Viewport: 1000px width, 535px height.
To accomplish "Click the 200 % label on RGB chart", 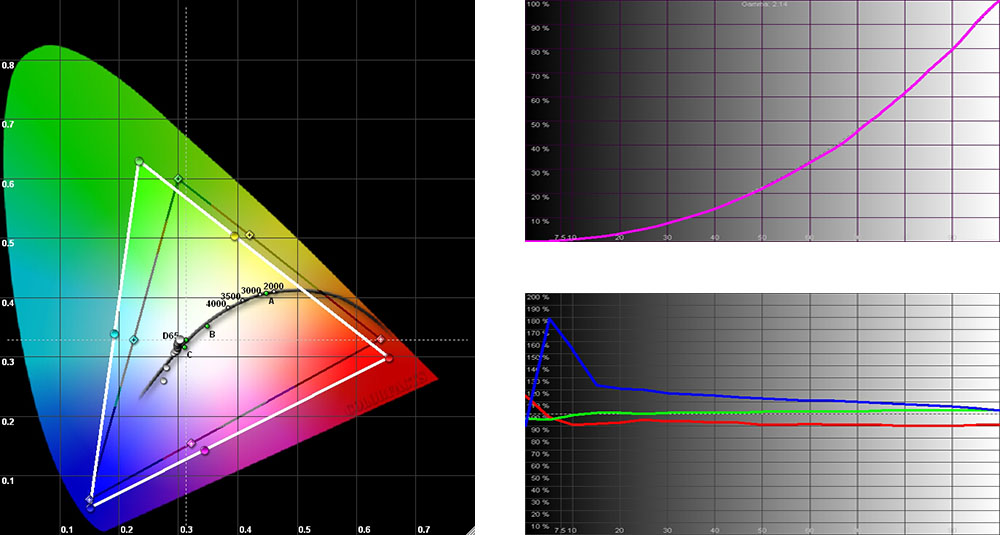I will pos(537,298).
